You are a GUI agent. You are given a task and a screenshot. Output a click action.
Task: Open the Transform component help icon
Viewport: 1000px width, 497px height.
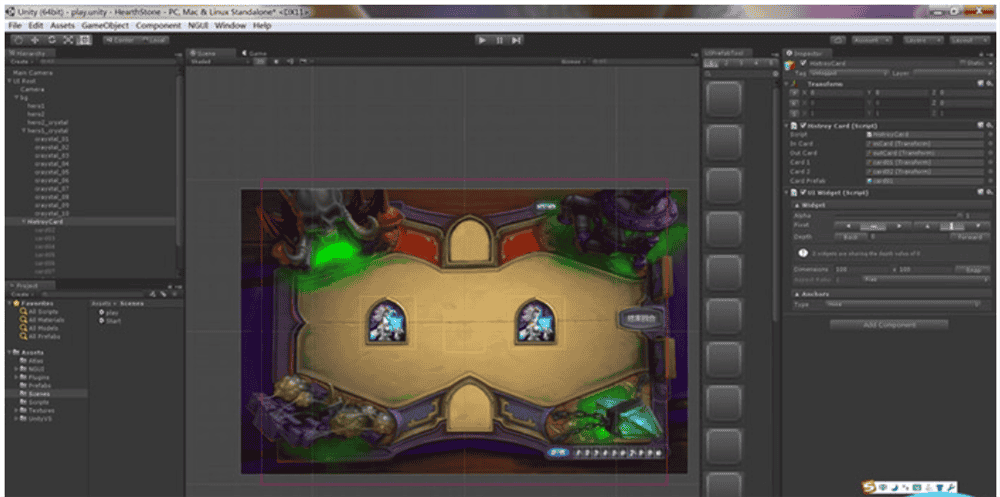coord(980,84)
